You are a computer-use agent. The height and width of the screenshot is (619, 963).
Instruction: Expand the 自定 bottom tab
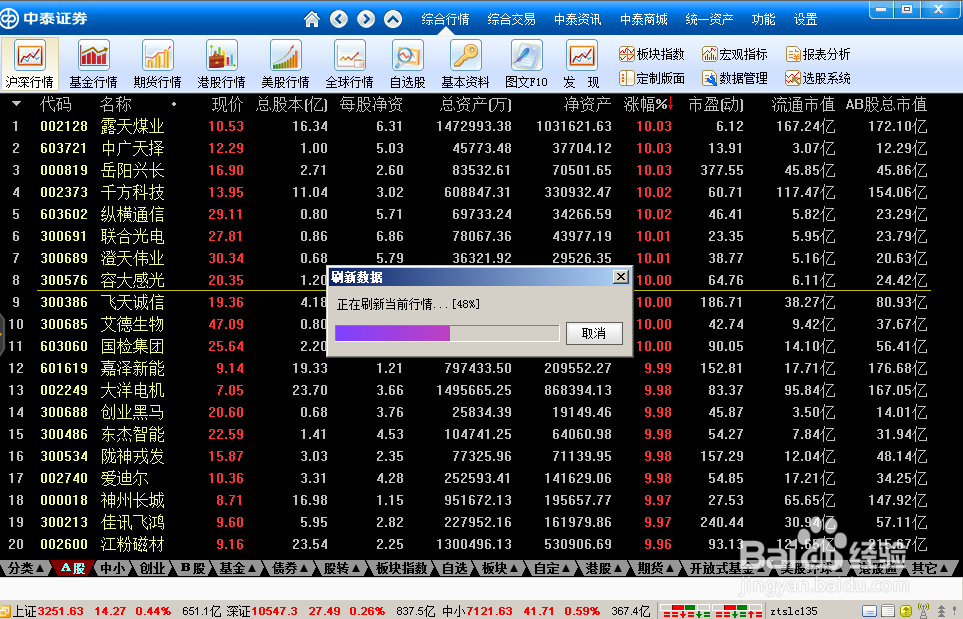[x=551, y=568]
